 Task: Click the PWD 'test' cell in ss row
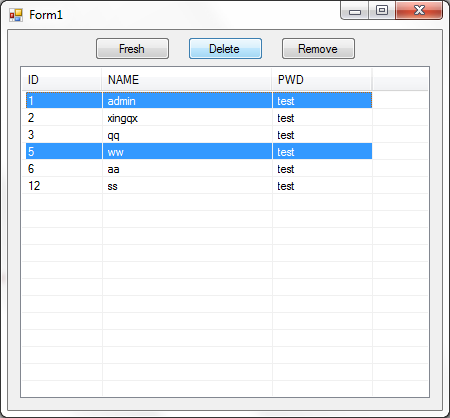[x=322, y=186]
